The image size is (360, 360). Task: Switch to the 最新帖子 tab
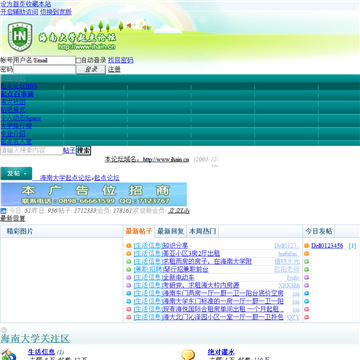pyautogui.click(x=139, y=231)
